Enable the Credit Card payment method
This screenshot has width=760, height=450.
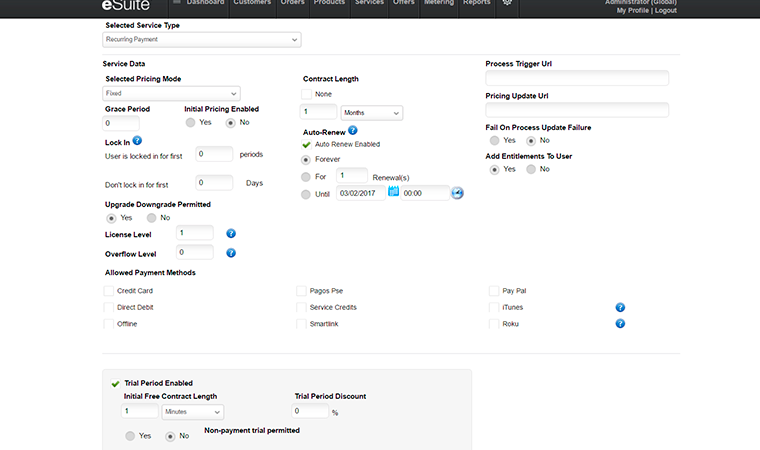tap(109, 291)
